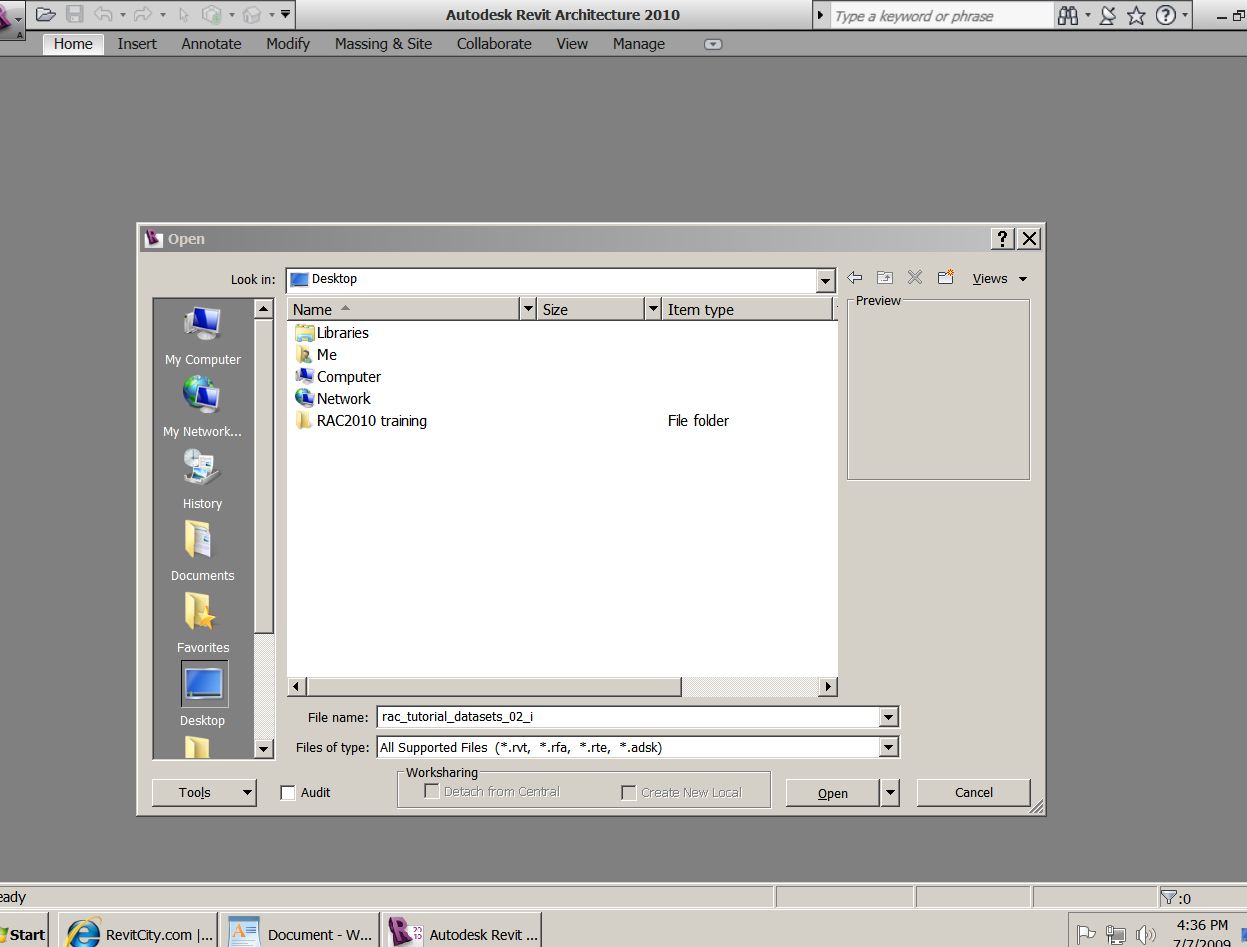Select the Network entry in file list

pyautogui.click(x=333, y=399)
